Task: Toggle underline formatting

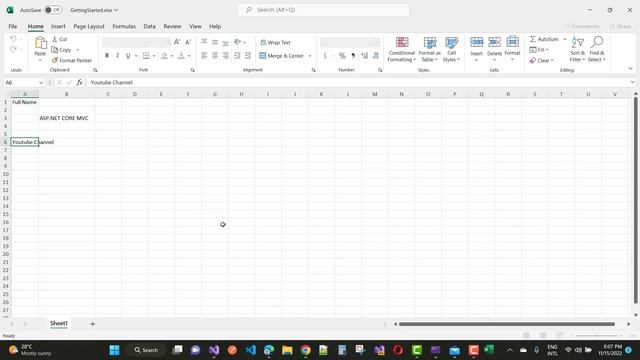Action: [x=128, y=56]
